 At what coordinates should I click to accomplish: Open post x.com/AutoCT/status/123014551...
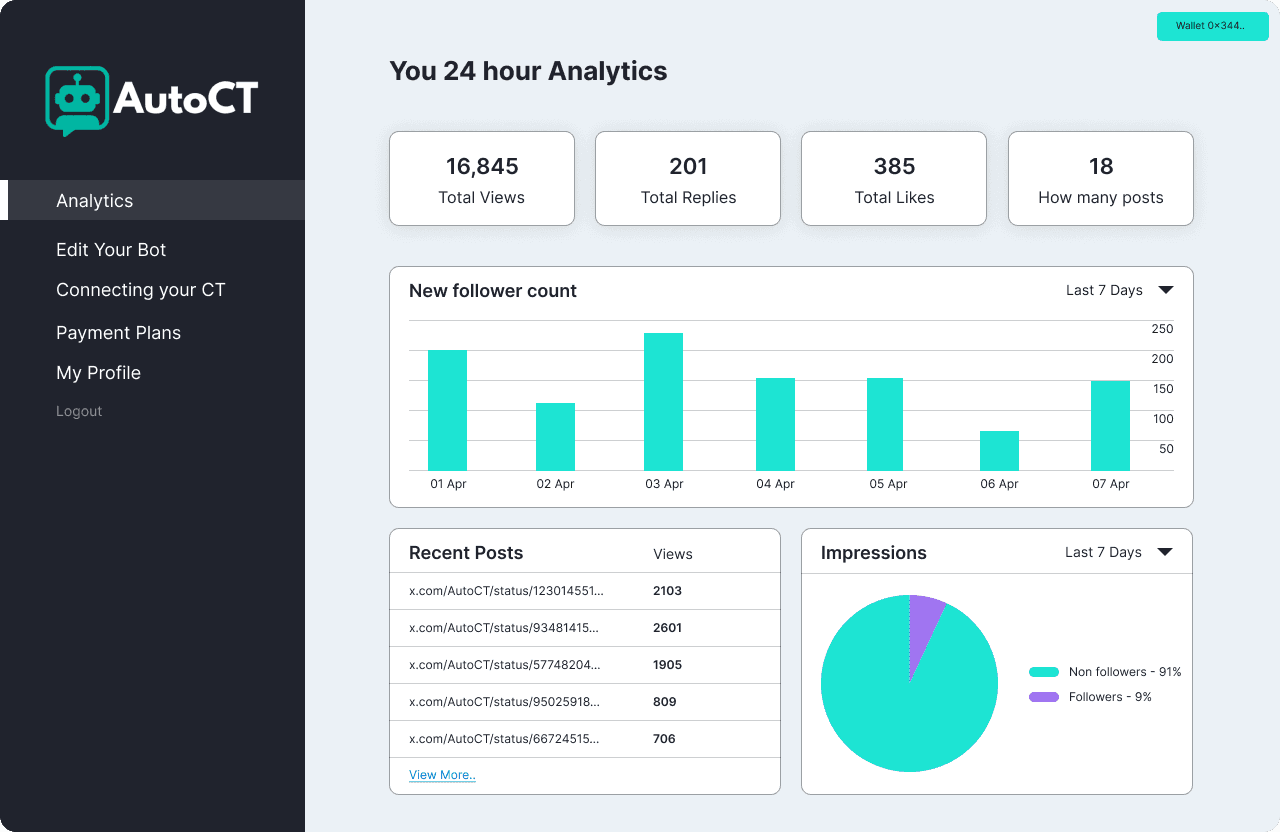(506, 591)
